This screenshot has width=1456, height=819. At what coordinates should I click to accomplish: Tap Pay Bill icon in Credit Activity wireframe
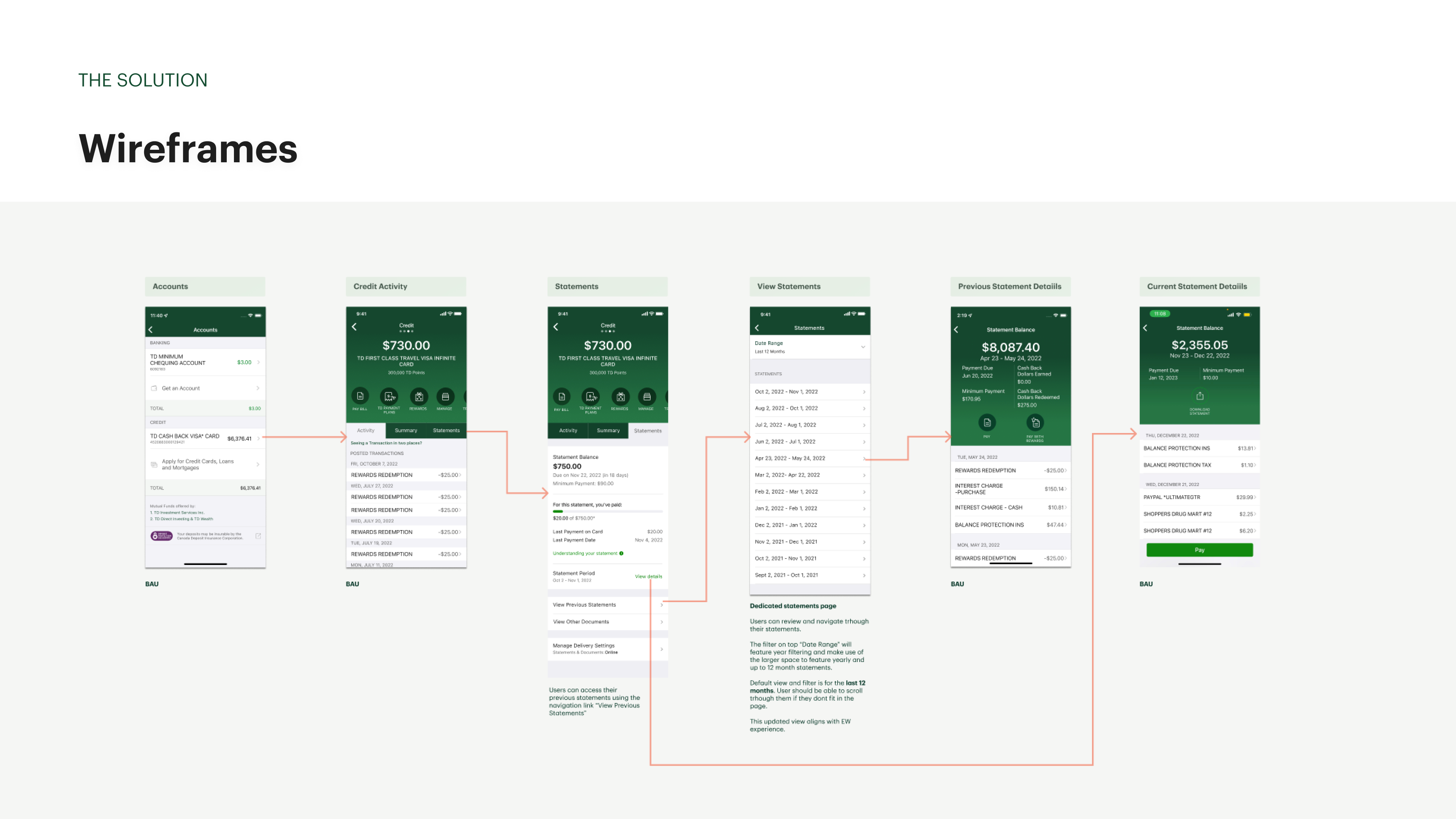[360, 396]
